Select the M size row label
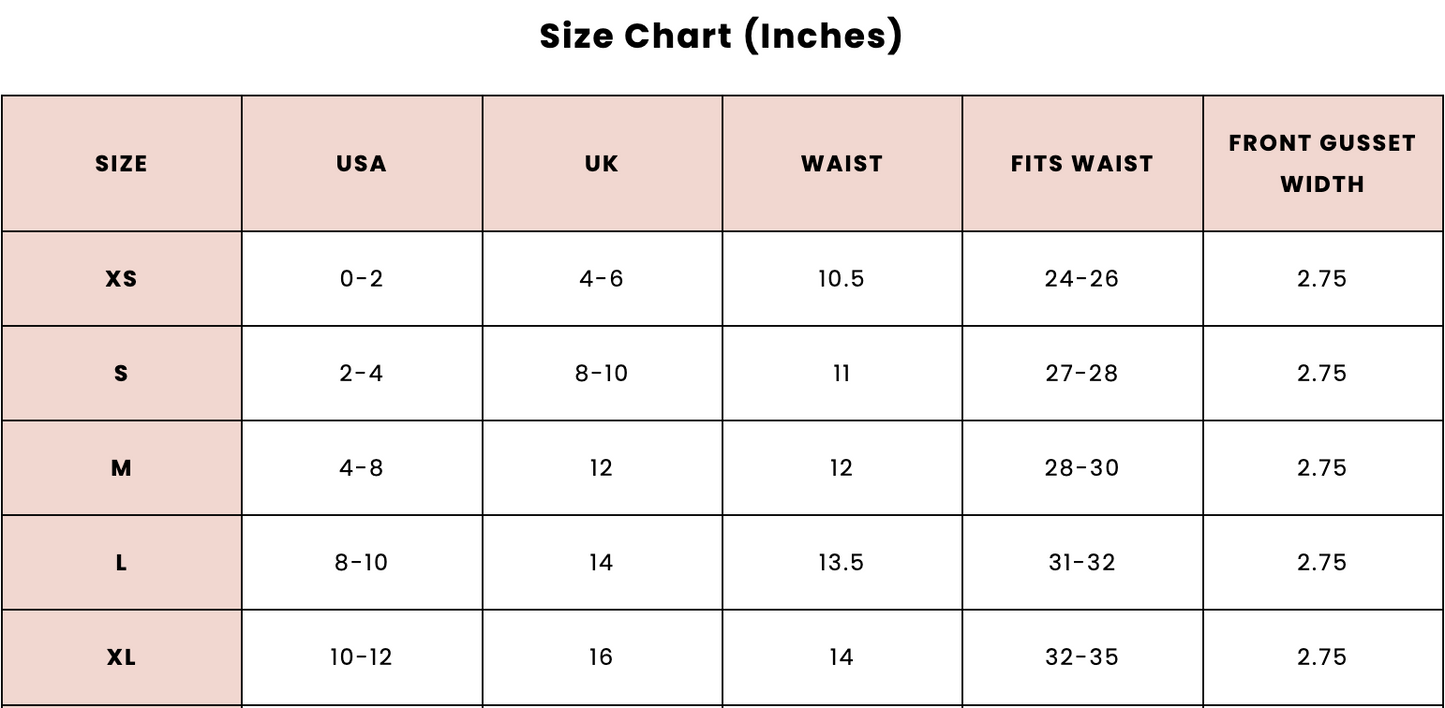 (x=121, y=468)
